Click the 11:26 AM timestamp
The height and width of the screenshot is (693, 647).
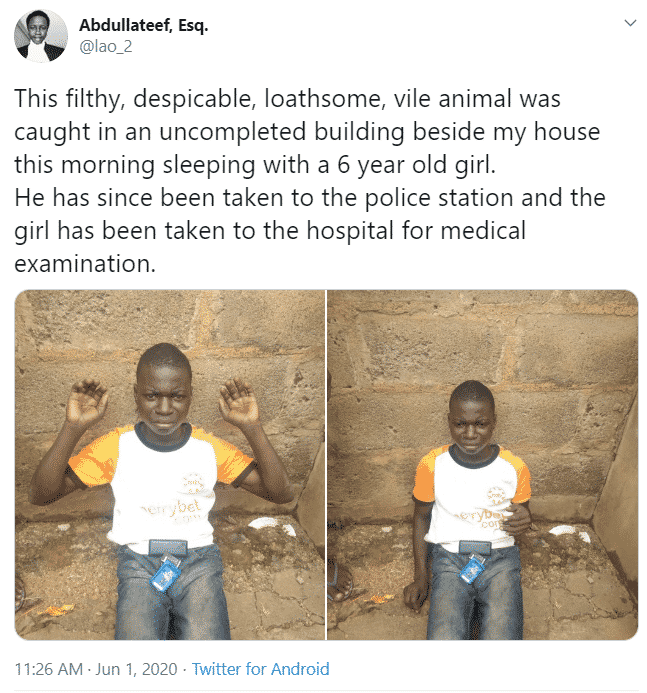point(43,669)
